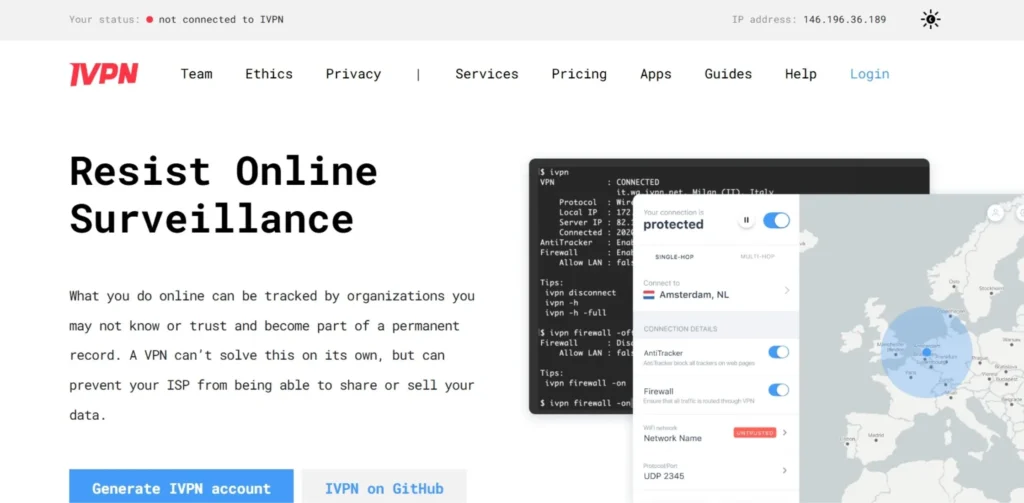Expand the UDP 2345 protocol chevron

click(x=785, y=470)
